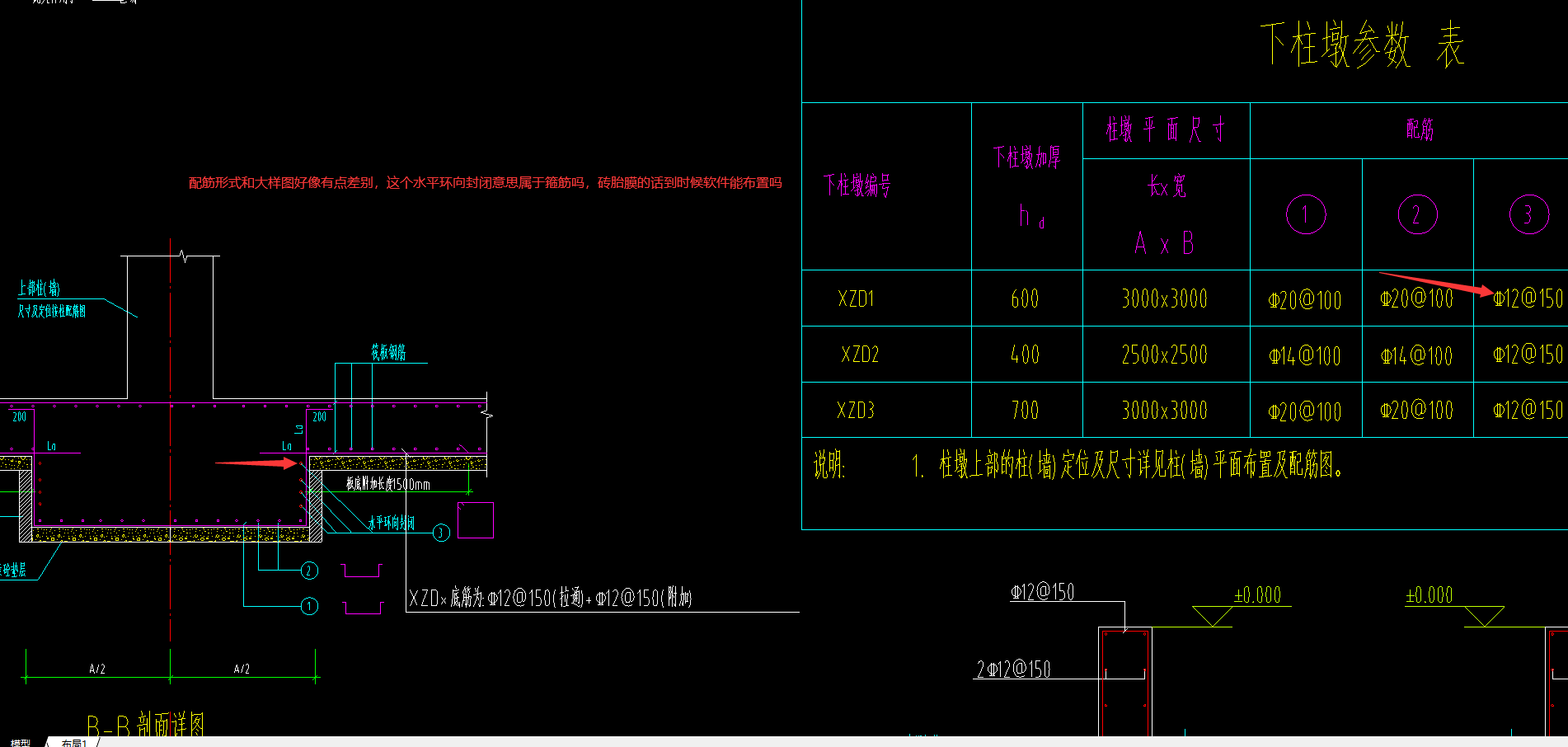Click the 说明 note line below table
1568x747 pixels.
point(1079,466)
